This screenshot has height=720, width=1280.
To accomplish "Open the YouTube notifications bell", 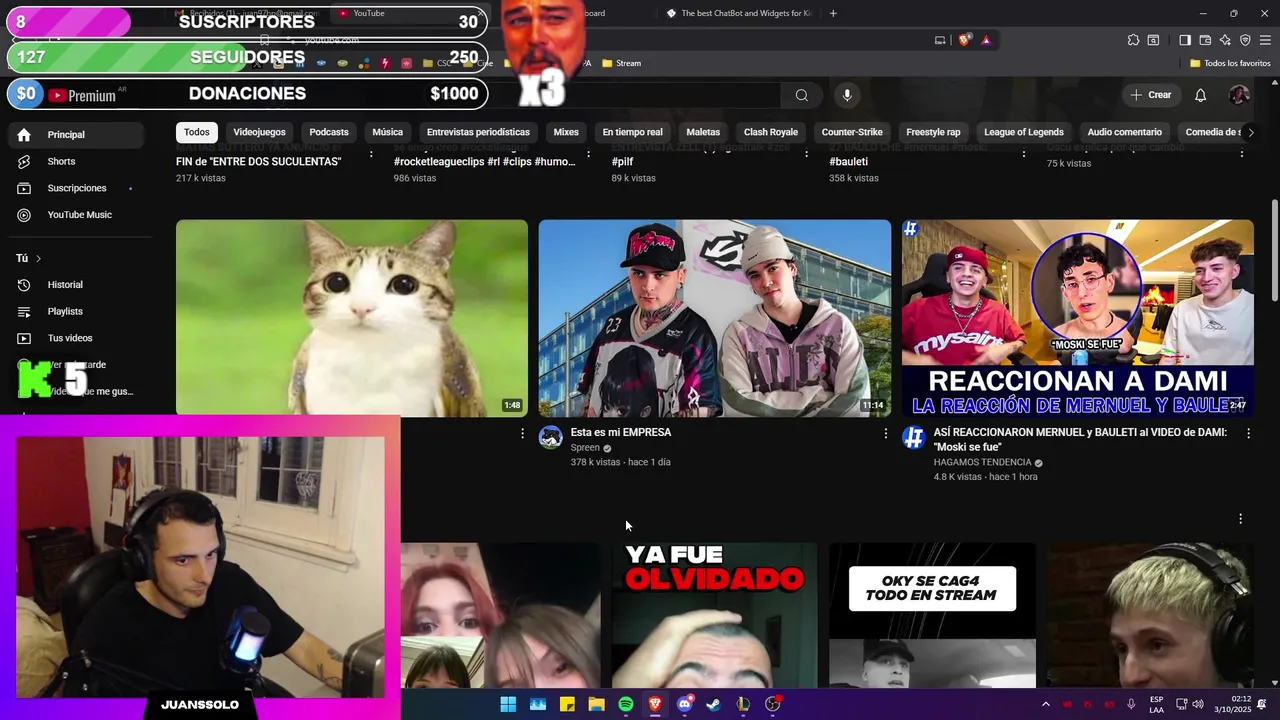I will 1201,95.
